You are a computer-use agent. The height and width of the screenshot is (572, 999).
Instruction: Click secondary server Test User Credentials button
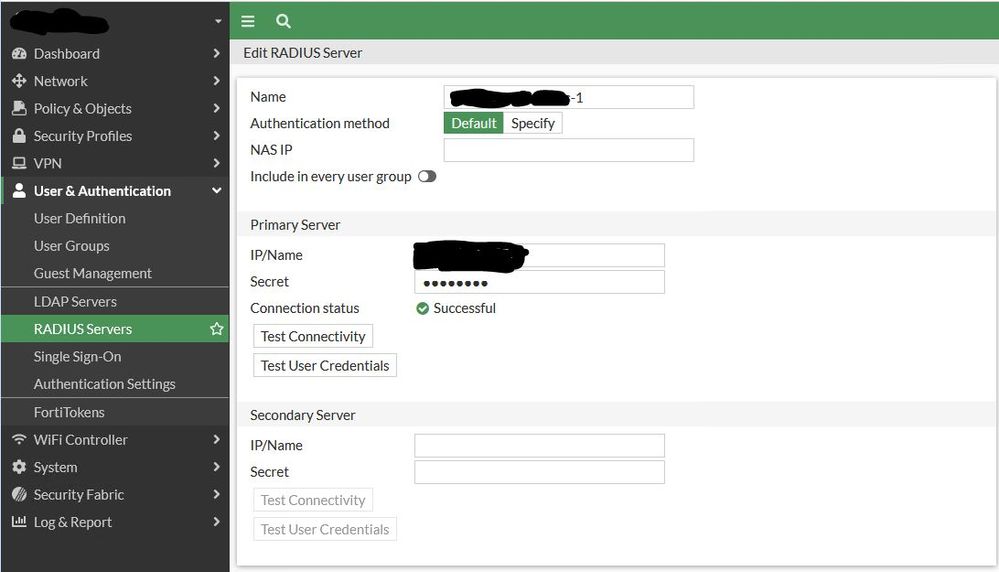coord(325,529)
